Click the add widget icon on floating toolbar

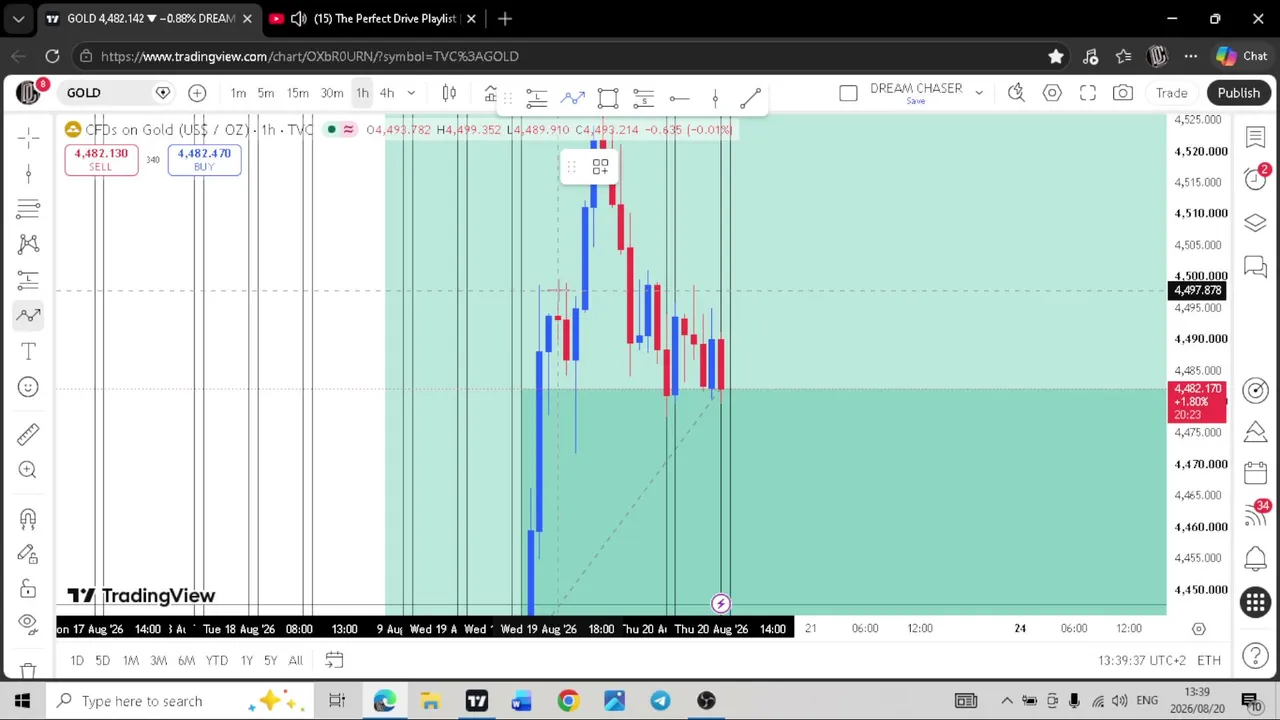(600, 168)
